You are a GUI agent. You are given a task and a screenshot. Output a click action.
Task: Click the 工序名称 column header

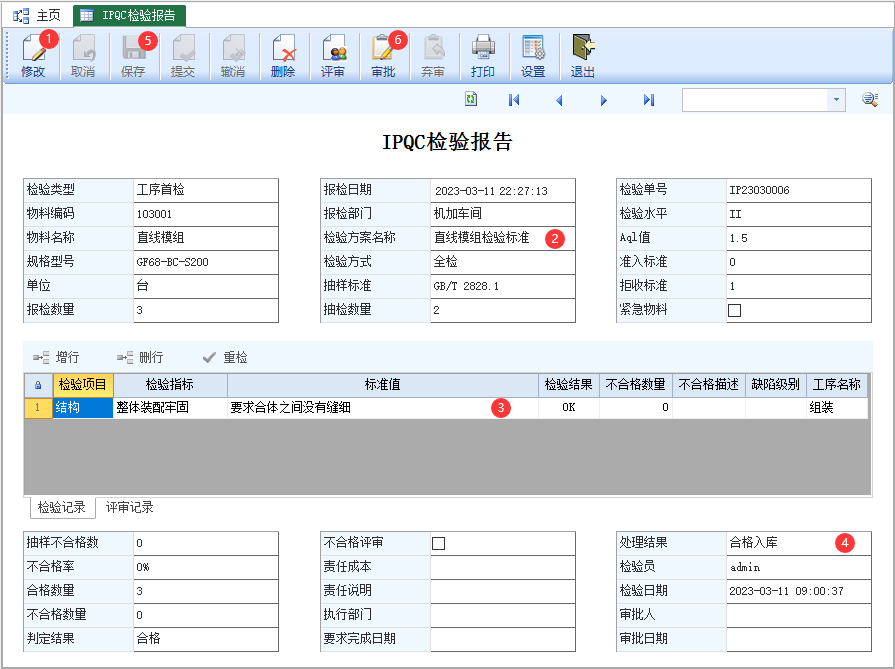pos(837,385)
